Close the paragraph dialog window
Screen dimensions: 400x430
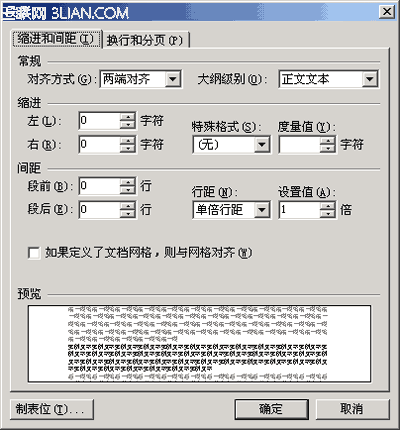387,12
